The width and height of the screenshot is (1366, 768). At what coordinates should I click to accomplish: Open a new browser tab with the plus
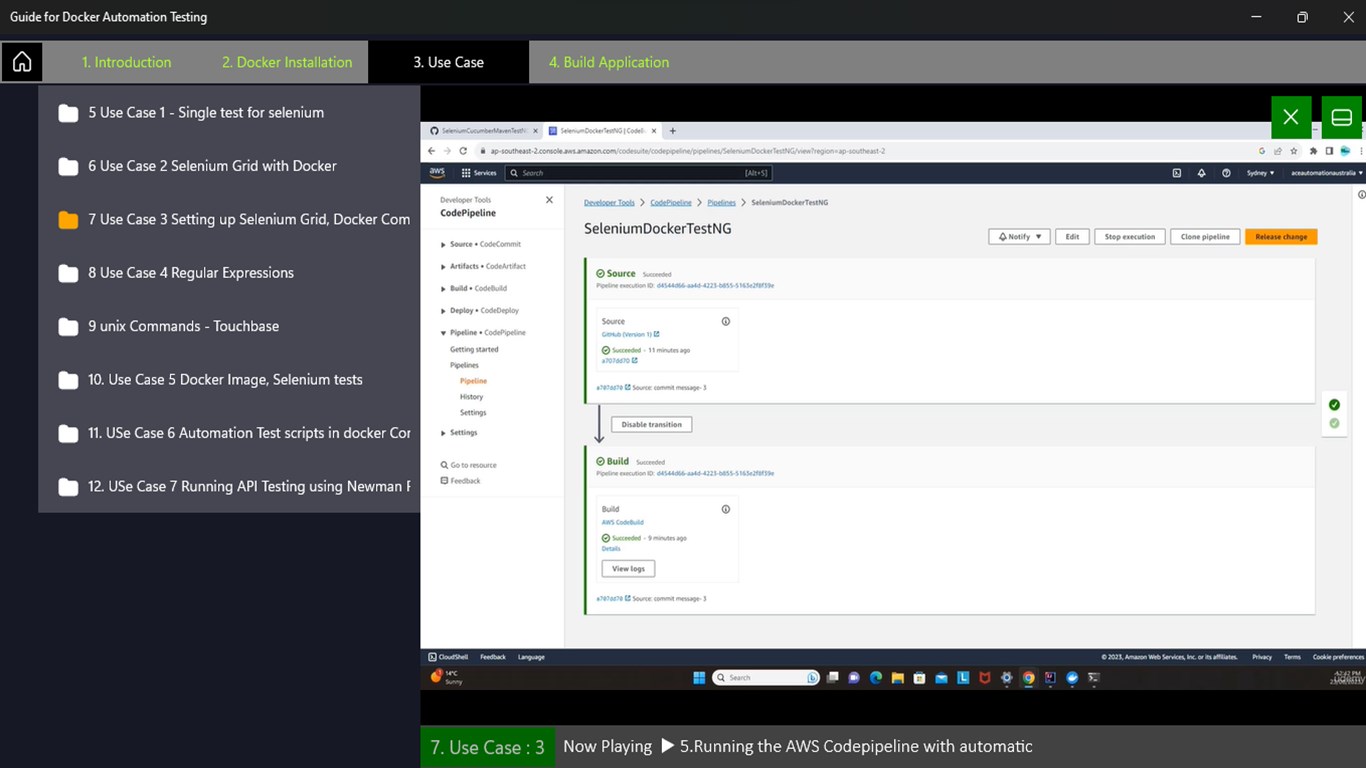673,131
